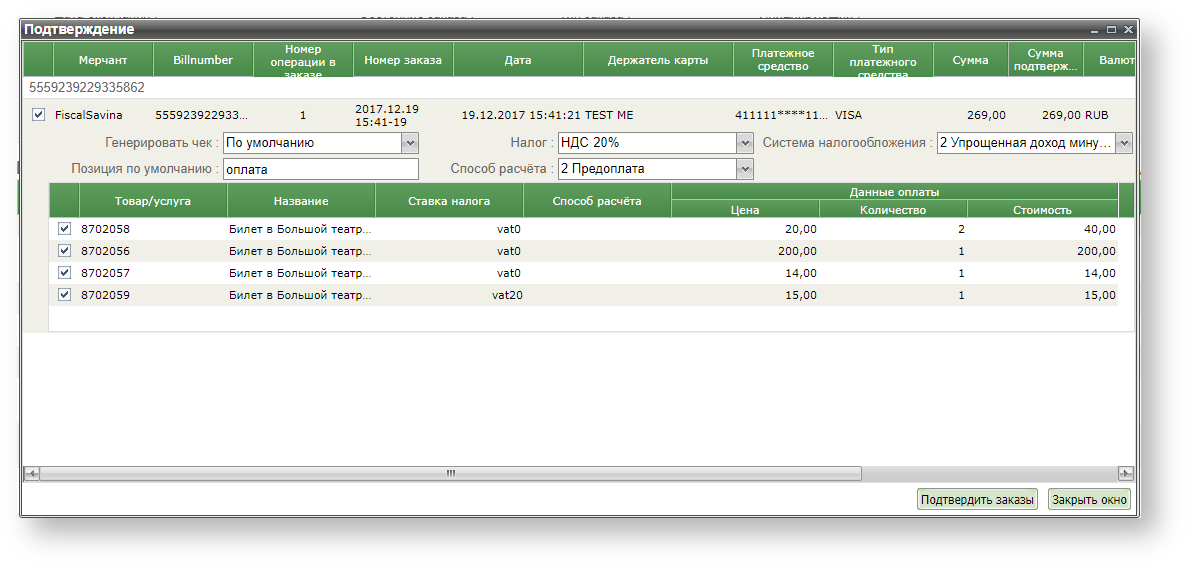Viewport: 1189px width, 566px height.
Task: Toggle checkbox for item 8702058
Action: click(x=65, y=229)
